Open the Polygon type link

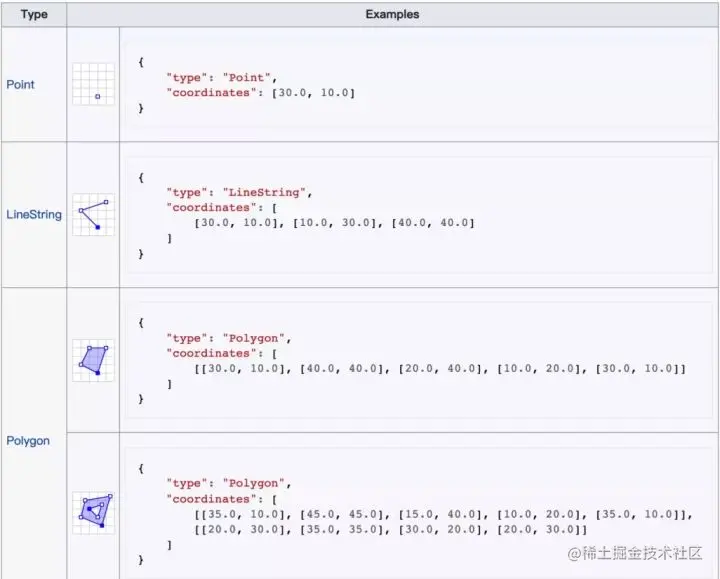coord(28,441)
